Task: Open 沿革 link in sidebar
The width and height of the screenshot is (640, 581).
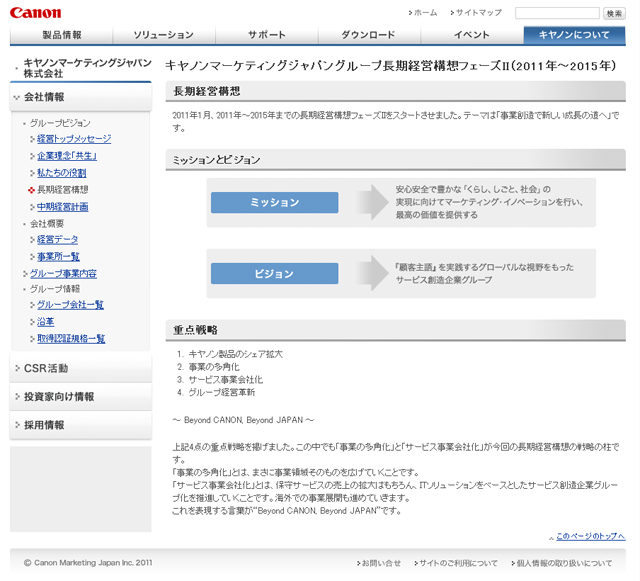Action: 46,322
